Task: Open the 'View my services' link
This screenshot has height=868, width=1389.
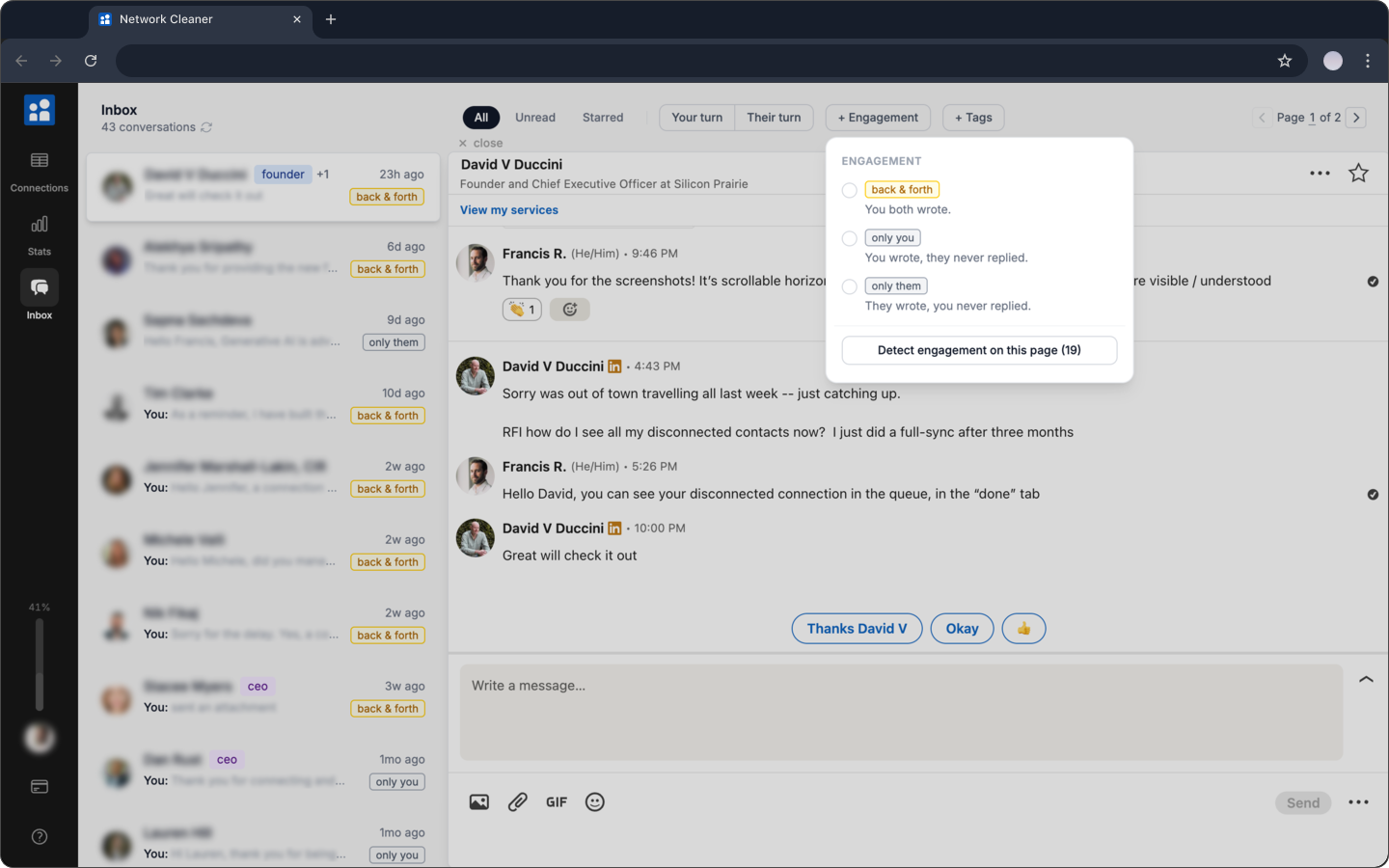Action: coord(509,210)
